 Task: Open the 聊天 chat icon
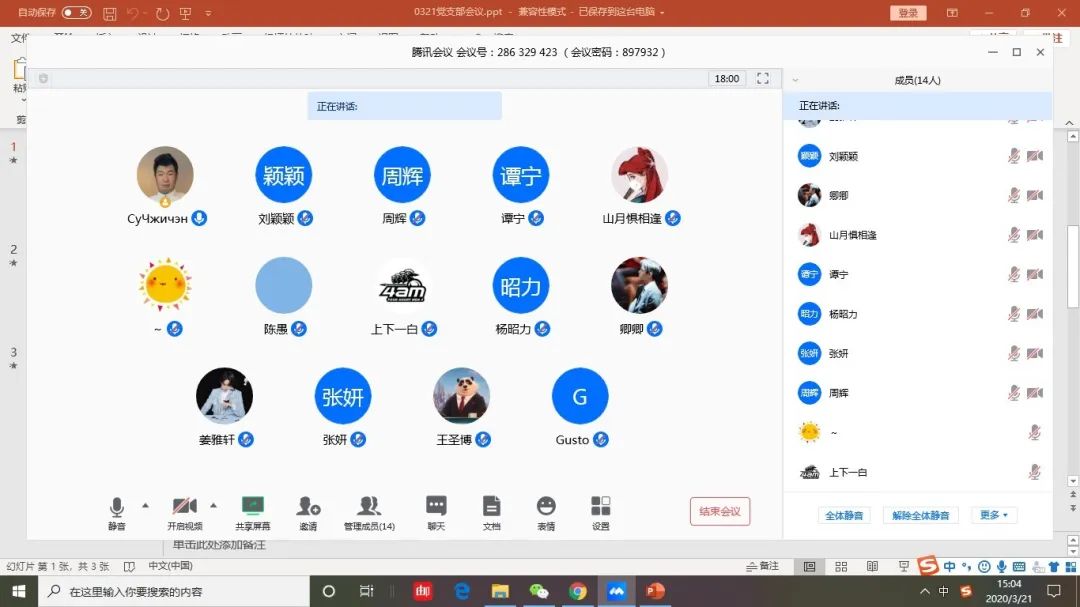point(436,507)
